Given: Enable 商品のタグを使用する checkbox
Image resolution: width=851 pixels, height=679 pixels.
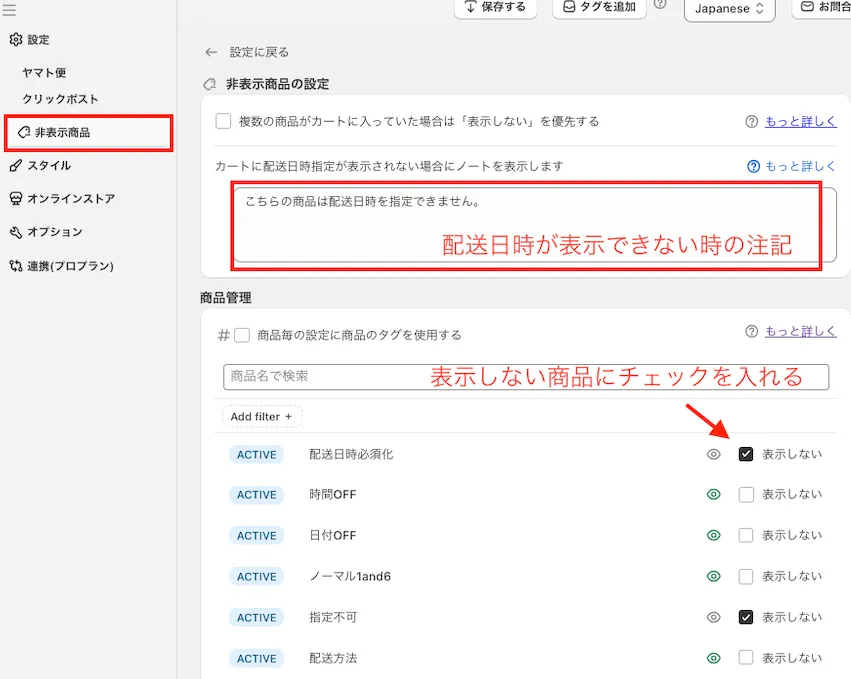Looking at the screenshot, I should pos(241,335).
